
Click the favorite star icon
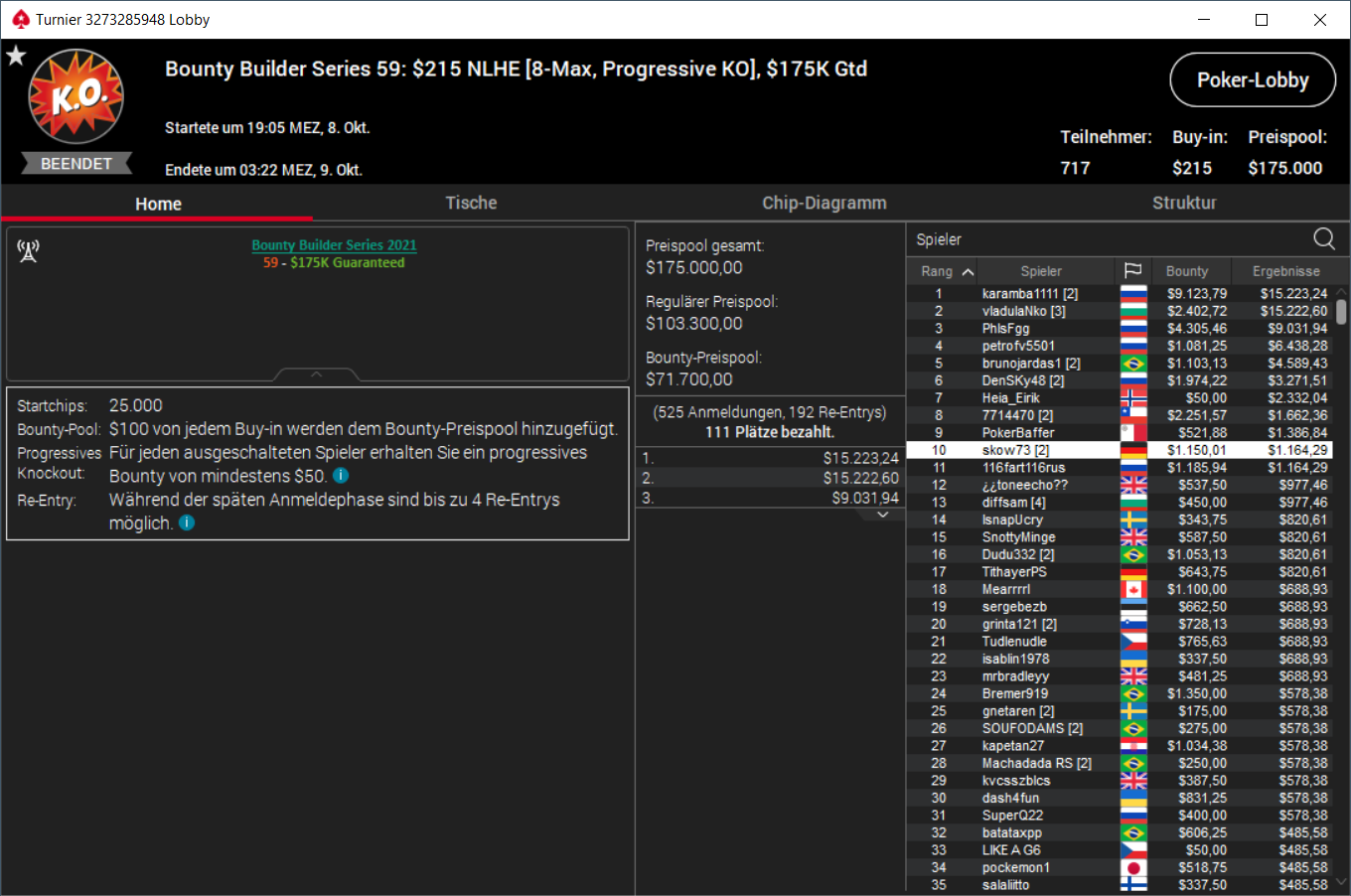point(15,56)
